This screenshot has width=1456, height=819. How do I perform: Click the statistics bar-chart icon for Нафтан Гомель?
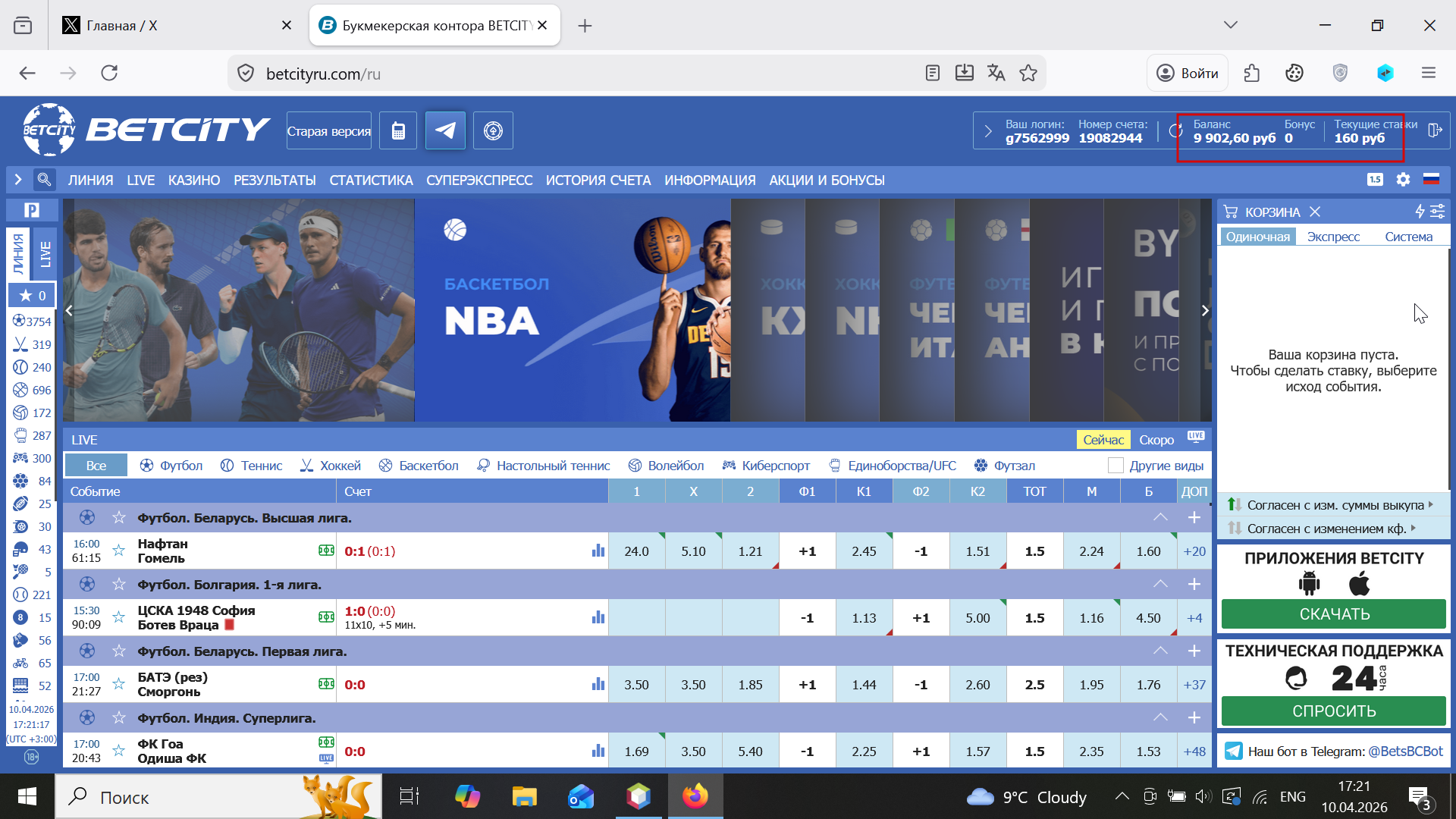click(598, 551)
